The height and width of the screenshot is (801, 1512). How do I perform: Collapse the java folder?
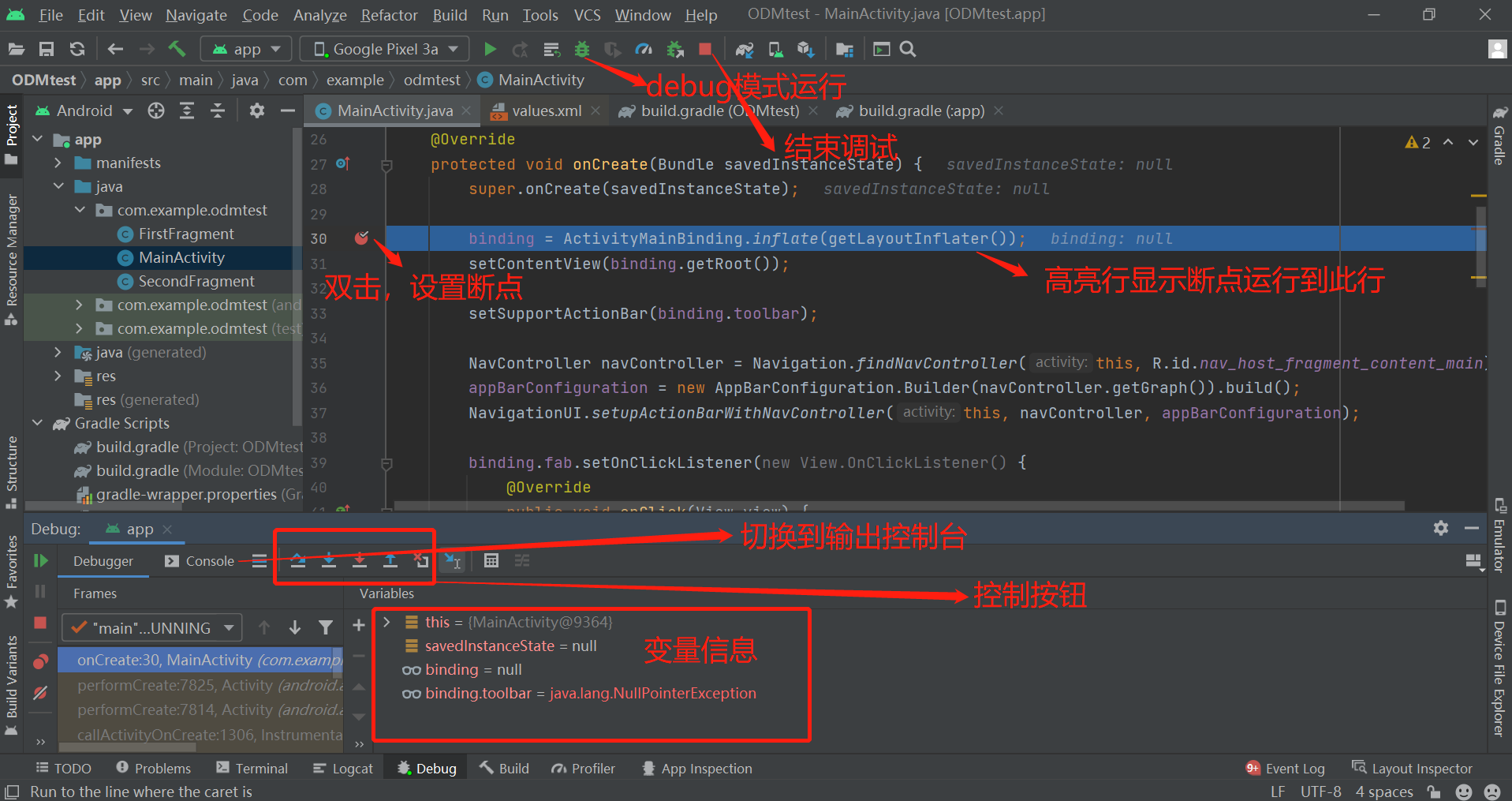tap(58, 187)
